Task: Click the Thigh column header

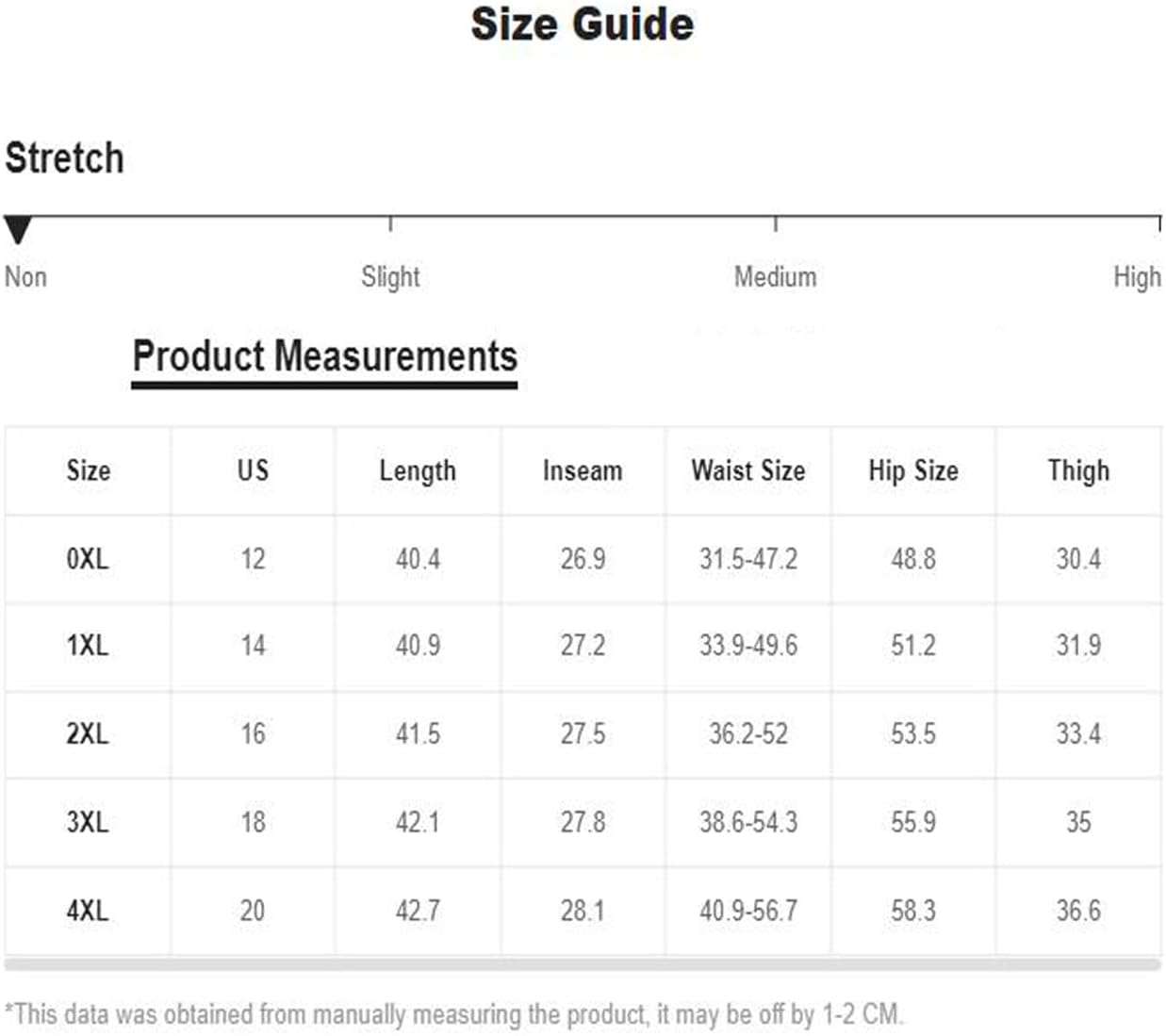Action: tap(1078, 470)
